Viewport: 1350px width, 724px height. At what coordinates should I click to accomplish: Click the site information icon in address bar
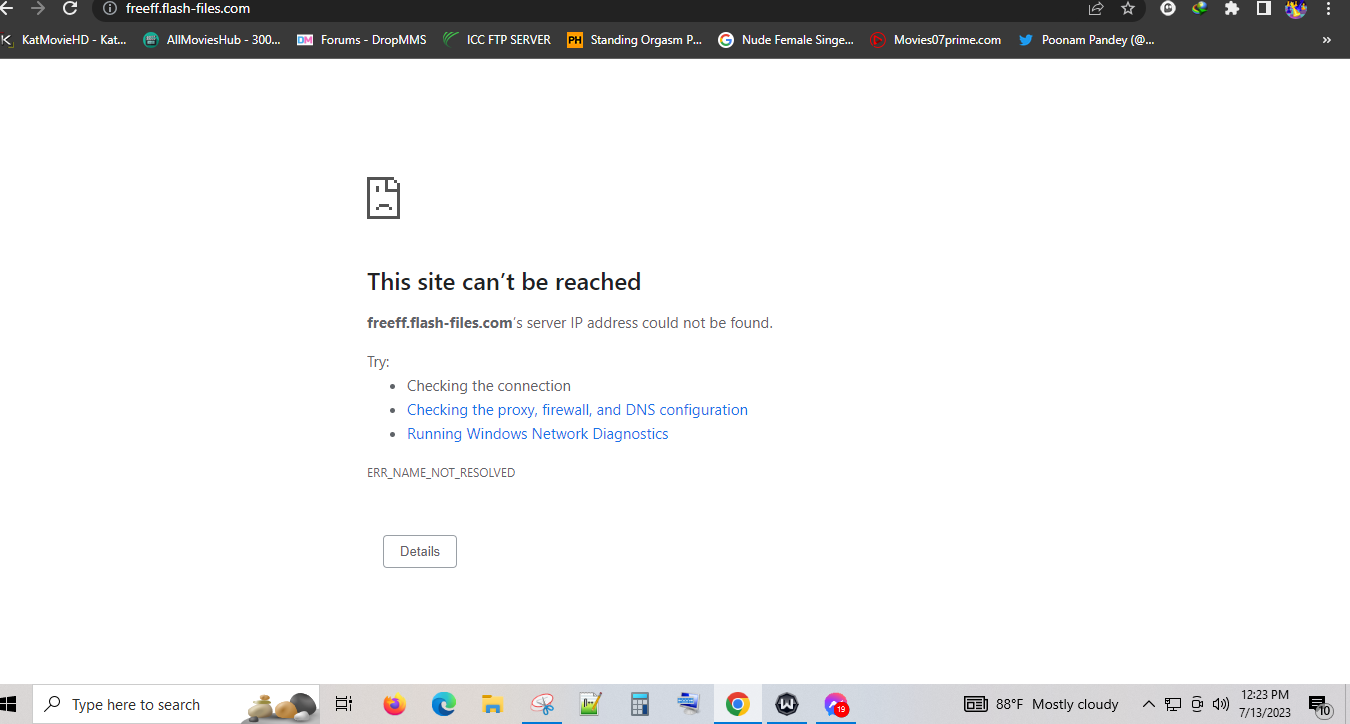[110, 8]
